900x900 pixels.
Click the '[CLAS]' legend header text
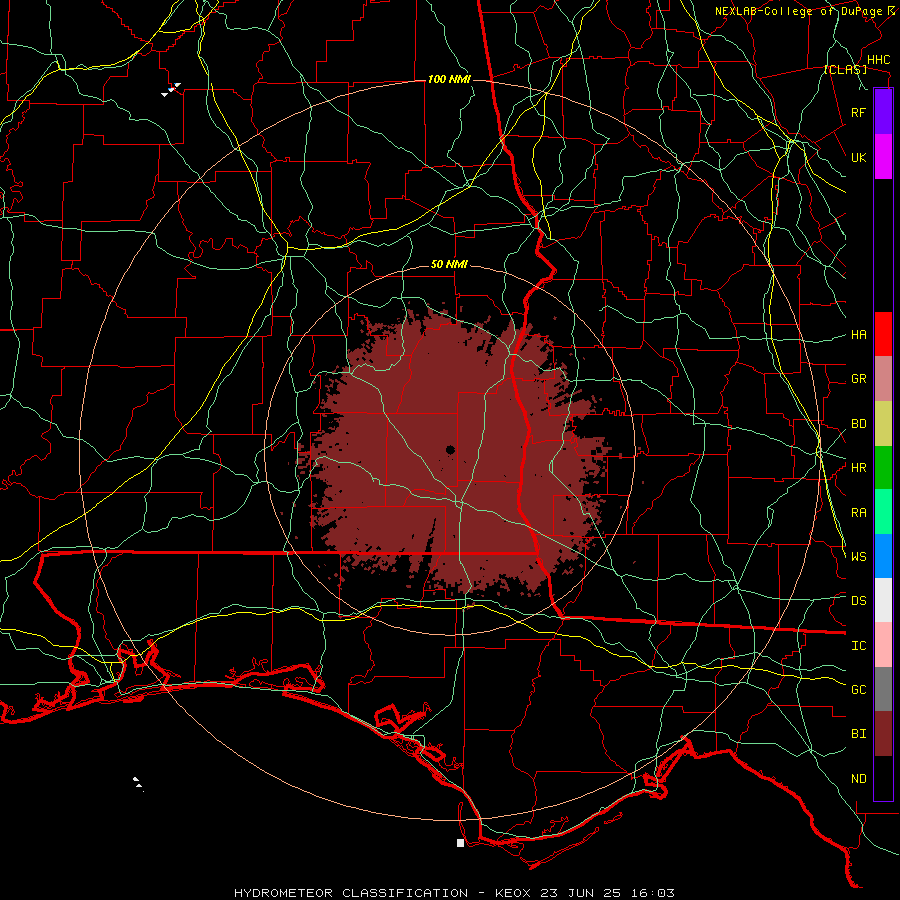pyautogui.click(x=845, y=69)
